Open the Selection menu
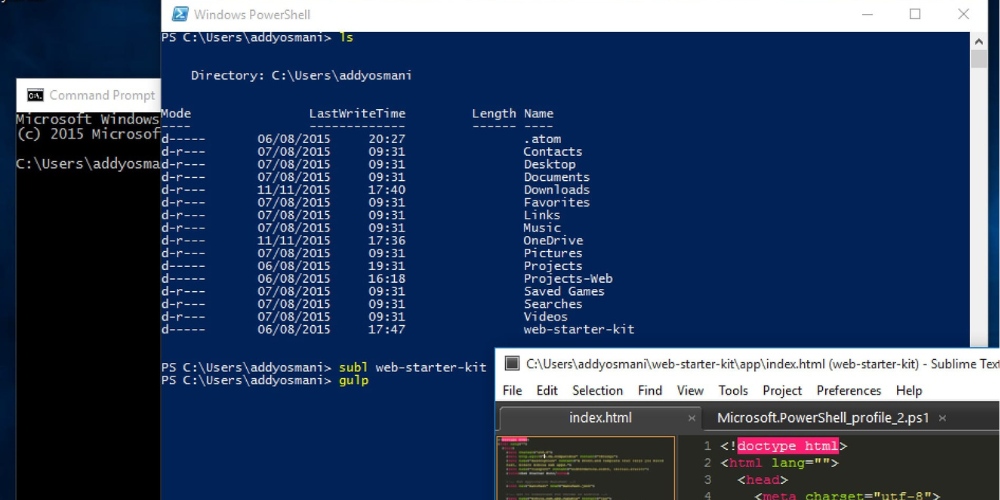The width and height of the screenshot is (1000, 500). (x=597, y=391)
